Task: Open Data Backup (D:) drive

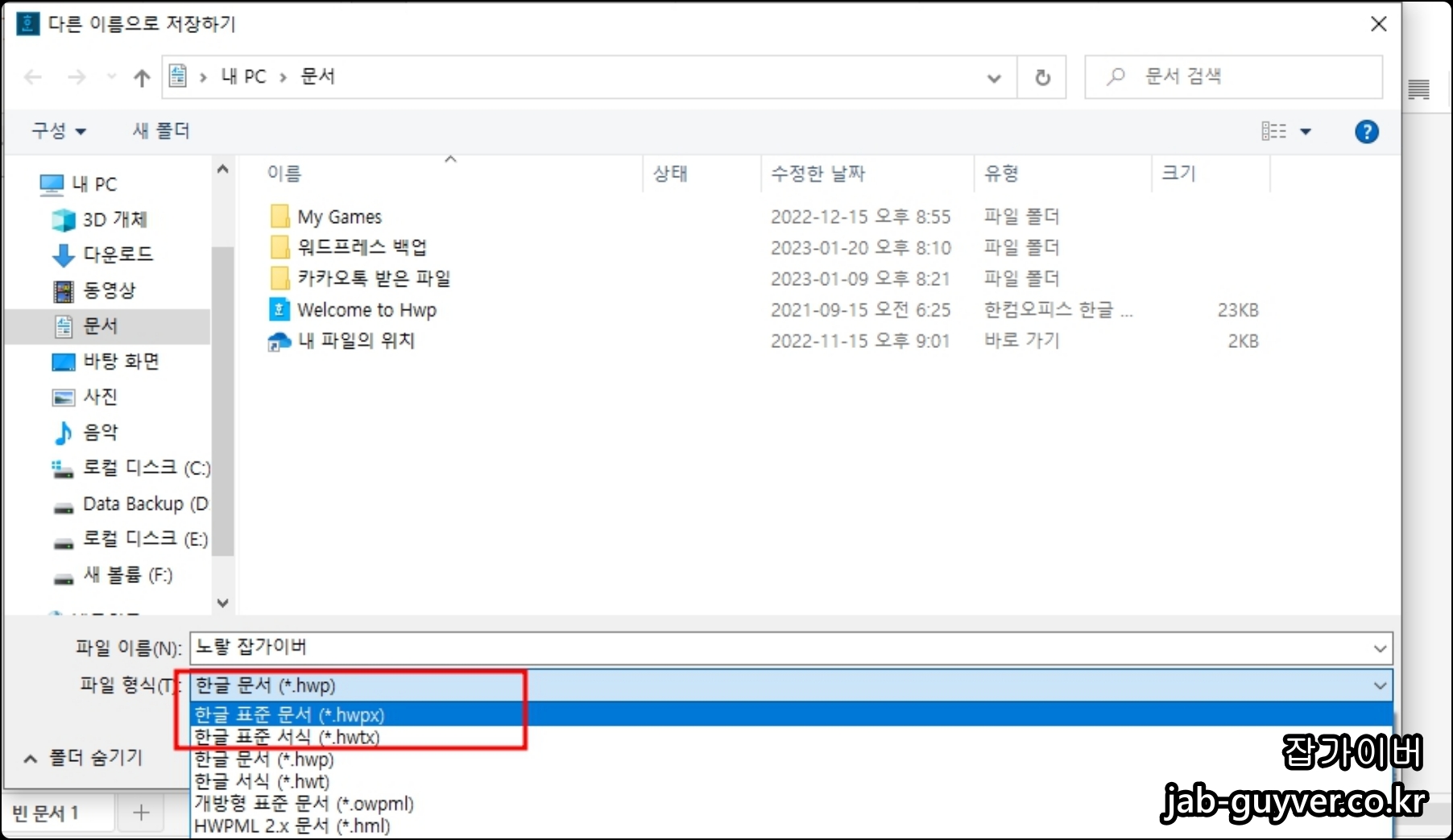Action: 130,504
